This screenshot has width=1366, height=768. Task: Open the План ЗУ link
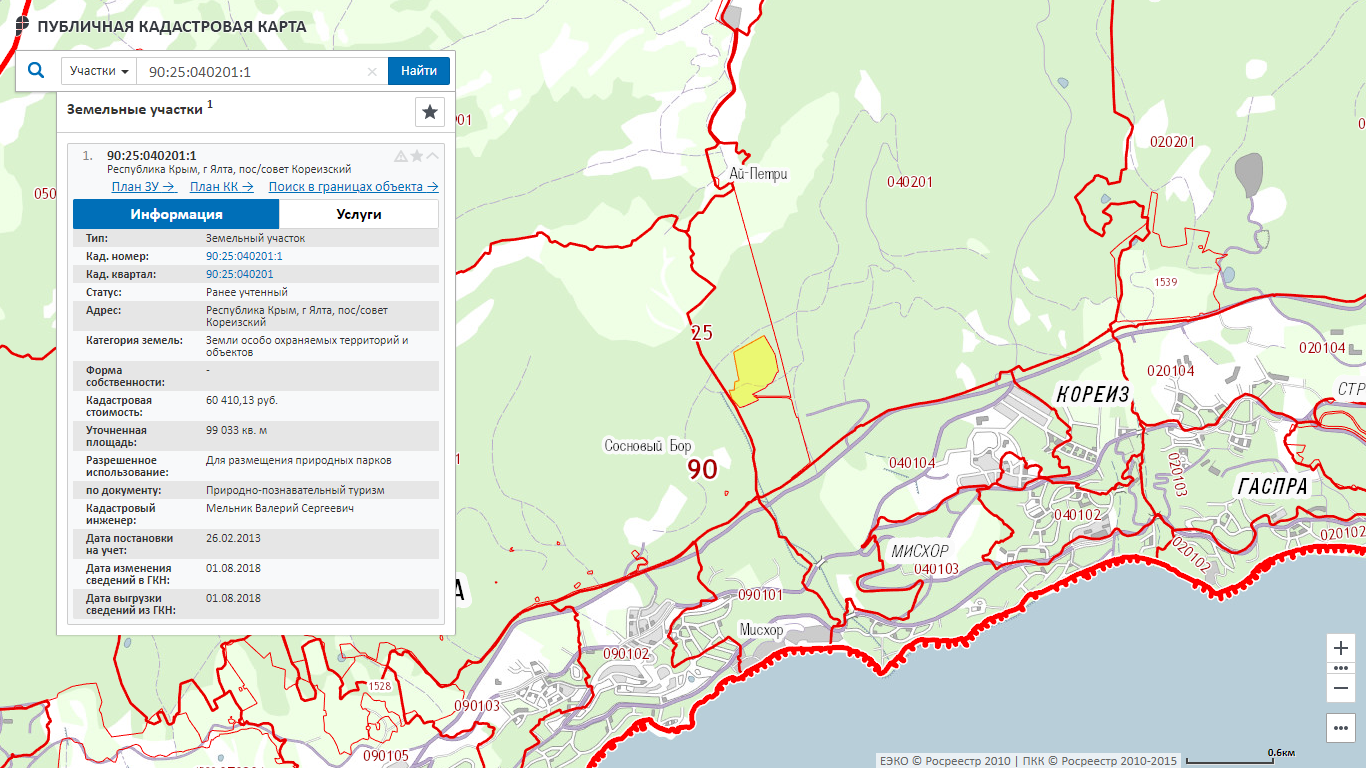point(143,187)
